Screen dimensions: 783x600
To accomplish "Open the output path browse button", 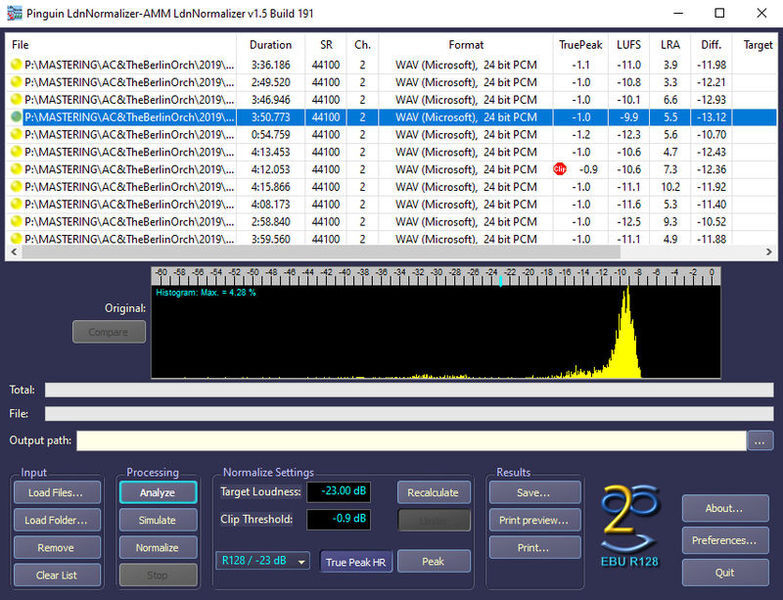I will pyautogui.click(x=760, y=441).
